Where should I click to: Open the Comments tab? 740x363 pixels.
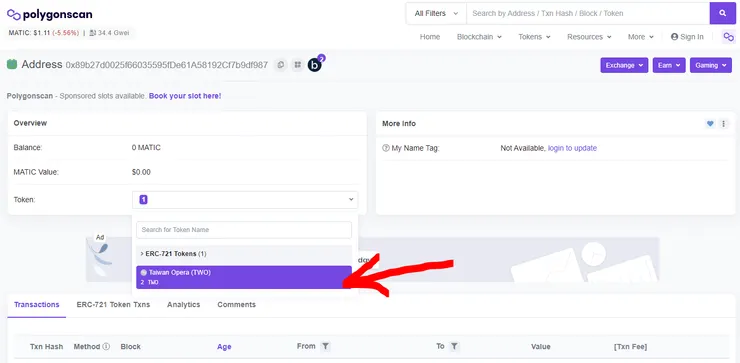(x=236, y=305)
